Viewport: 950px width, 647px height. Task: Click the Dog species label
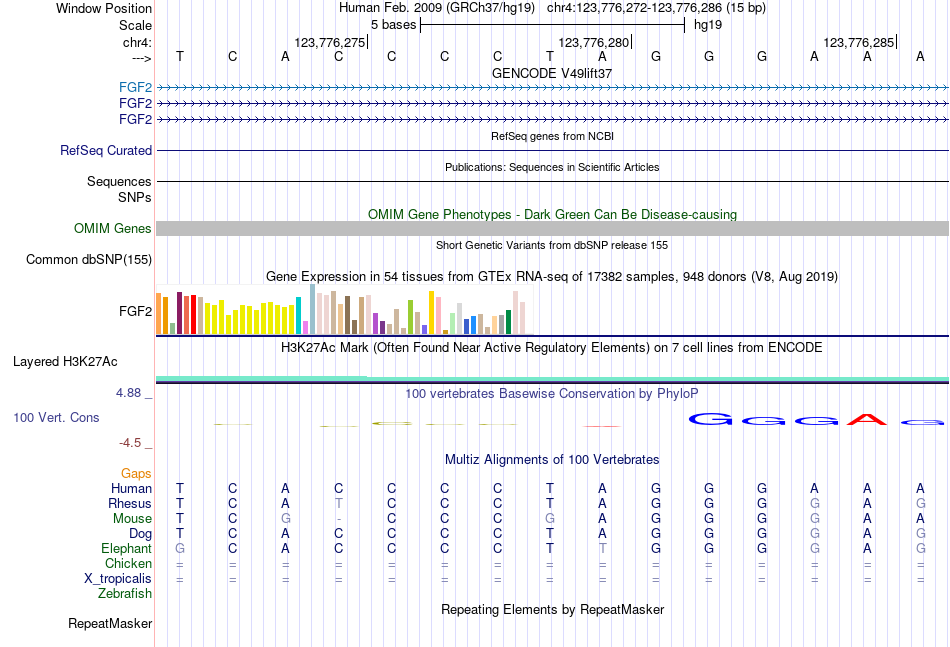[x=140, y=534]
